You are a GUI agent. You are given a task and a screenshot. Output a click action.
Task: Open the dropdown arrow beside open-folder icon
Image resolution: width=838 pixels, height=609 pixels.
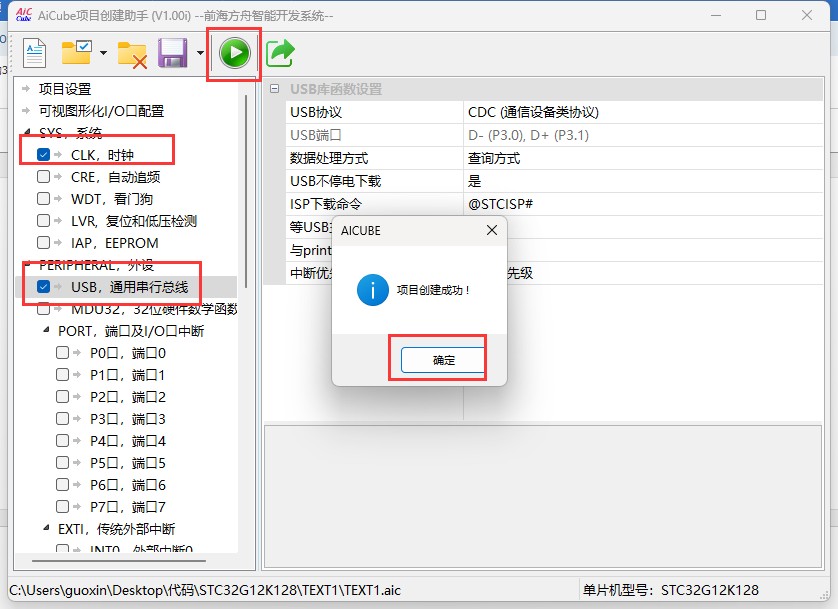pyautogui.click(x=103, y=53)
